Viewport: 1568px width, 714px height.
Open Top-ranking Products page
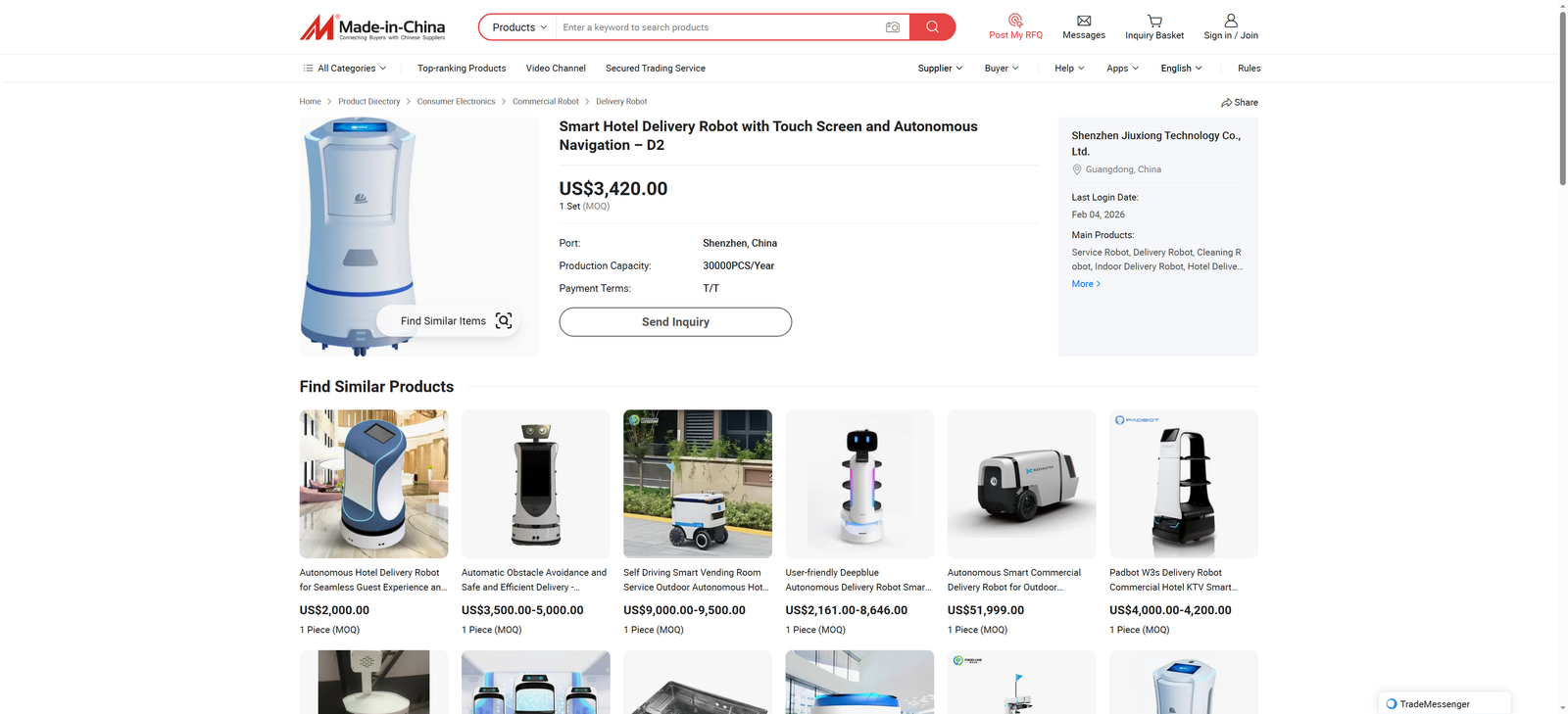[462, 69]
